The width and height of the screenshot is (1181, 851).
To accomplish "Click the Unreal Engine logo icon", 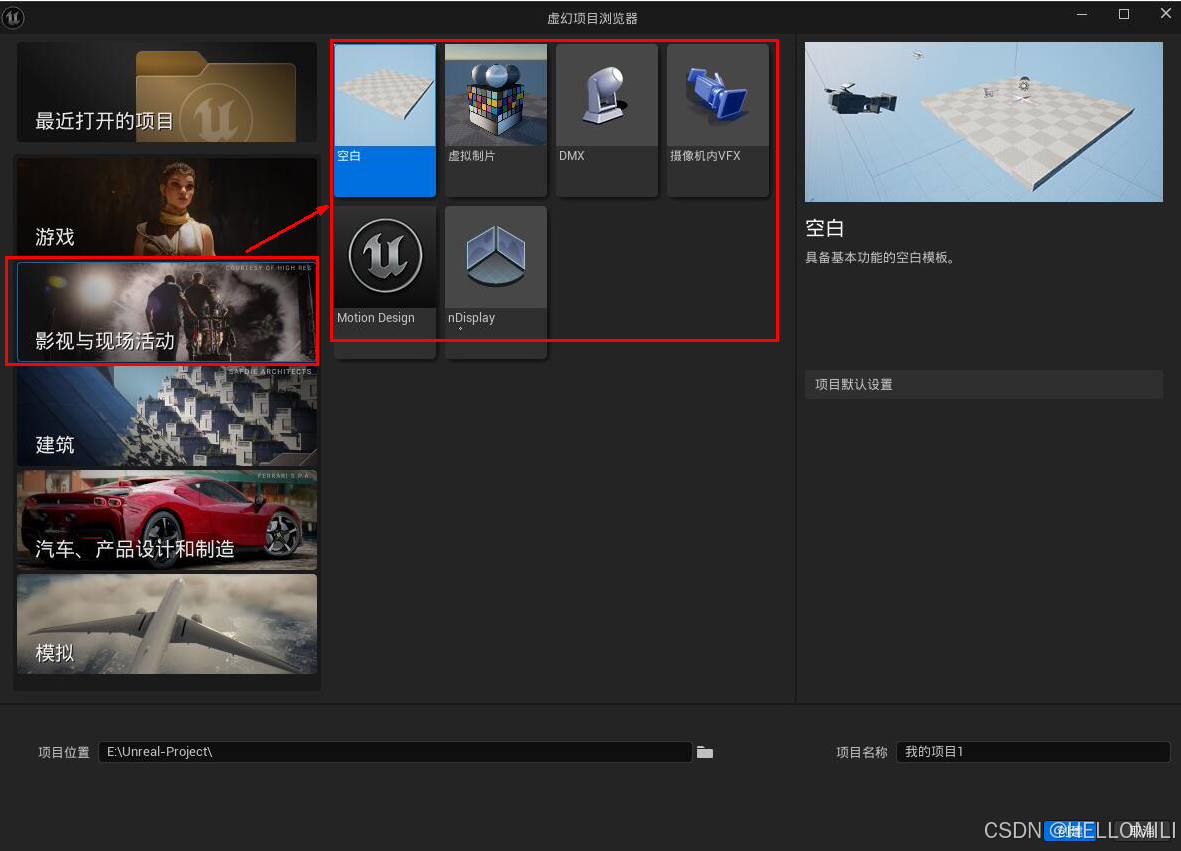I will coord(13,17).
